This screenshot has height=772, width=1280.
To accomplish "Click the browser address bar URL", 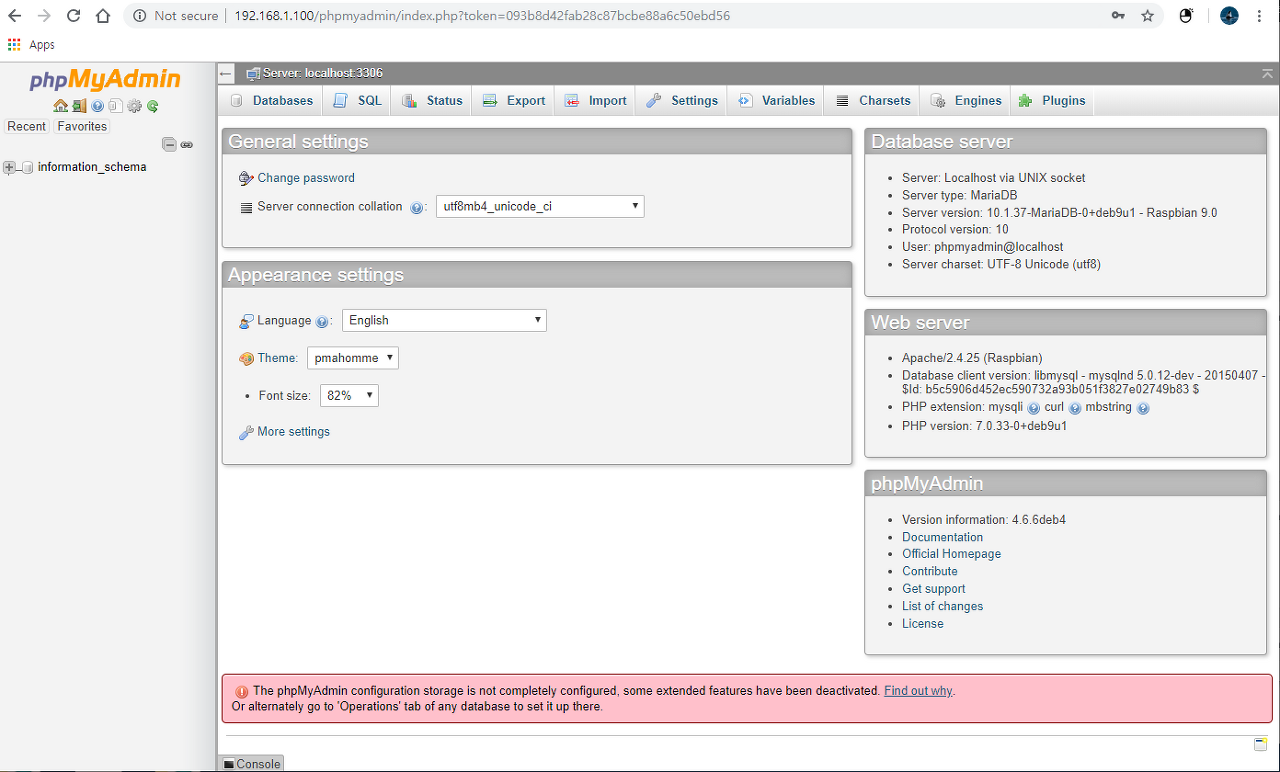I will [482, 16].
